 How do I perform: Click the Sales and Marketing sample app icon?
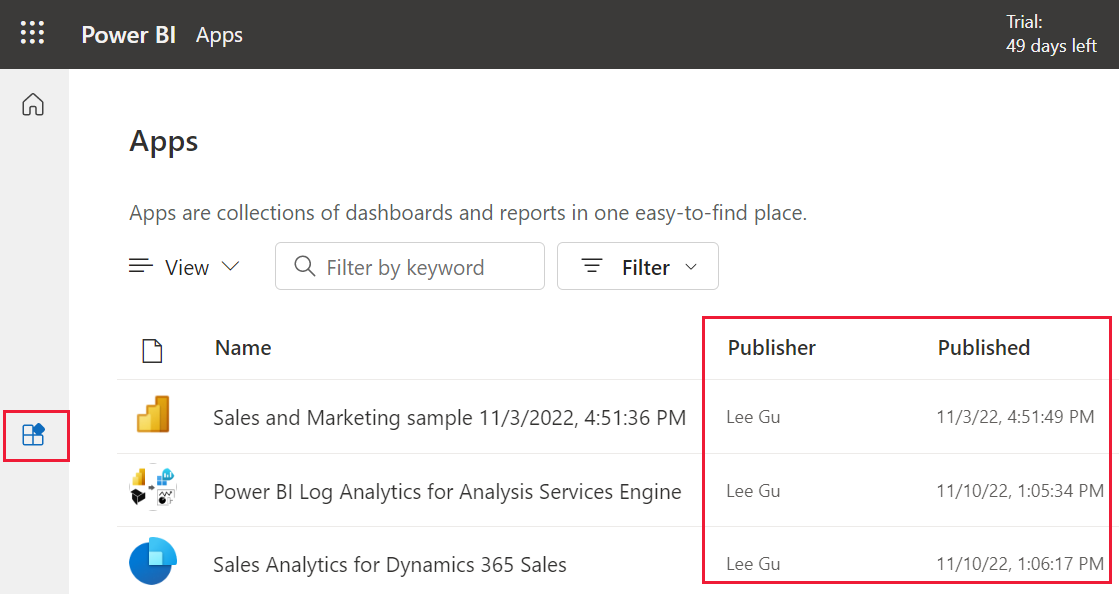coord(153,416)
